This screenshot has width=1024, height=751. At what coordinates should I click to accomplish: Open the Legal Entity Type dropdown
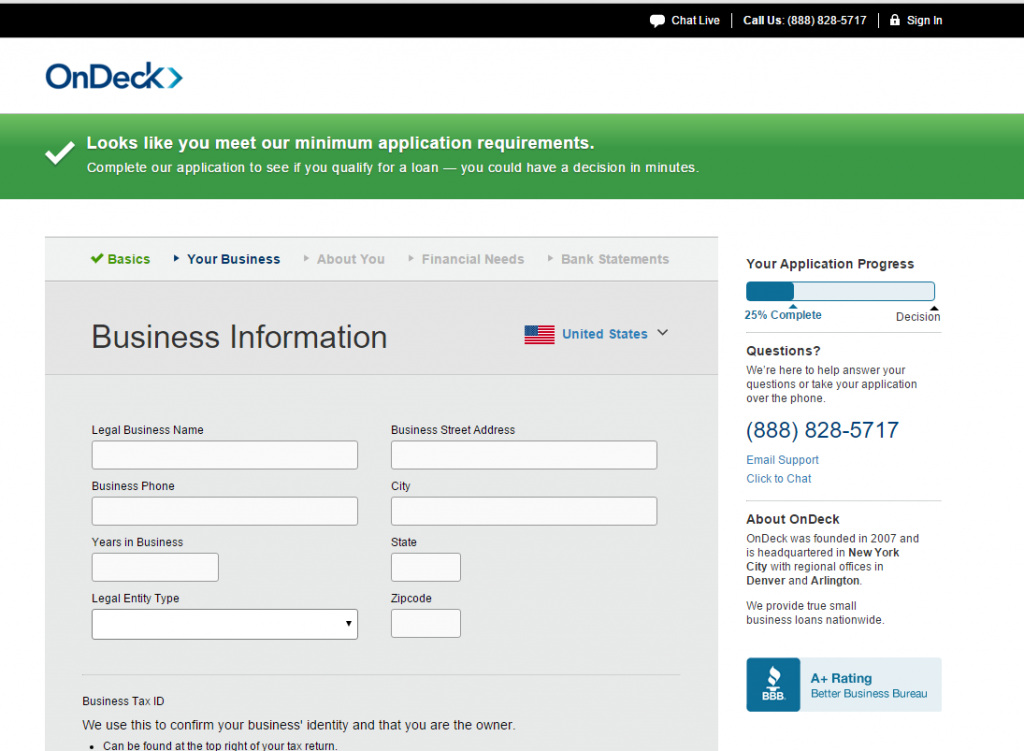[225, 624]
